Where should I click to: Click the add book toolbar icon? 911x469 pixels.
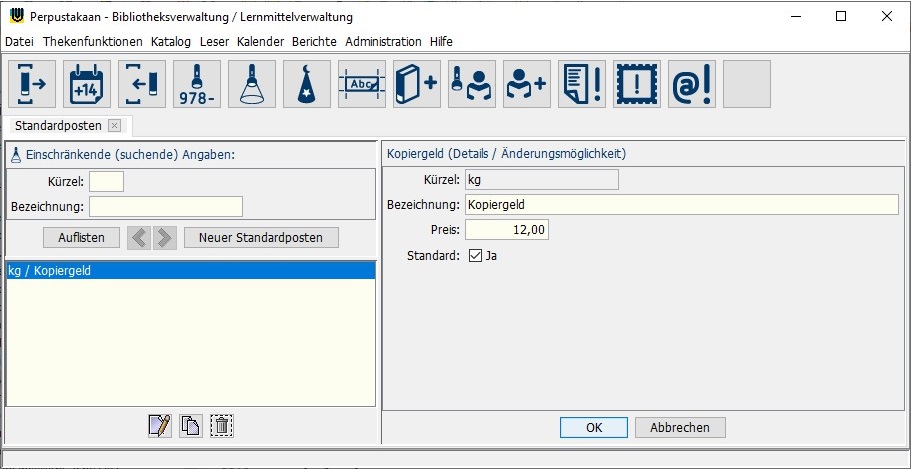tap(417, 84)
